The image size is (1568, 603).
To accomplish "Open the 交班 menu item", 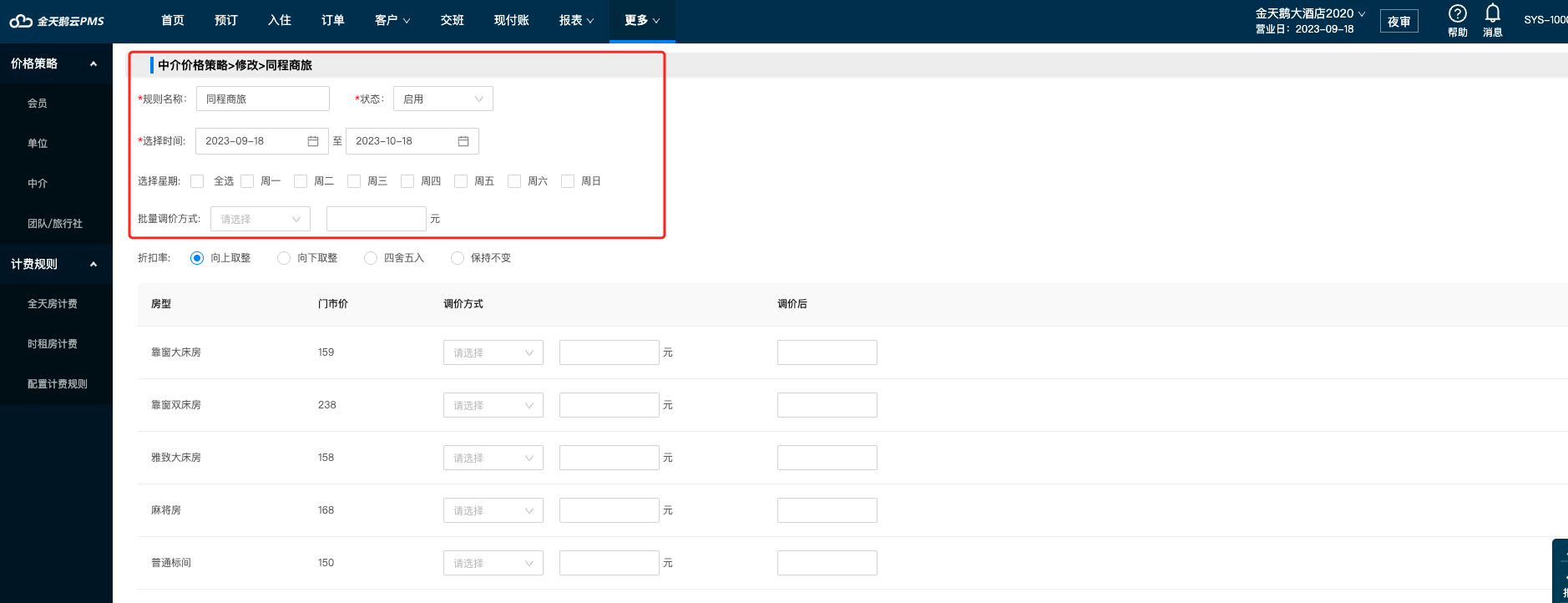I will click(453, 20).
